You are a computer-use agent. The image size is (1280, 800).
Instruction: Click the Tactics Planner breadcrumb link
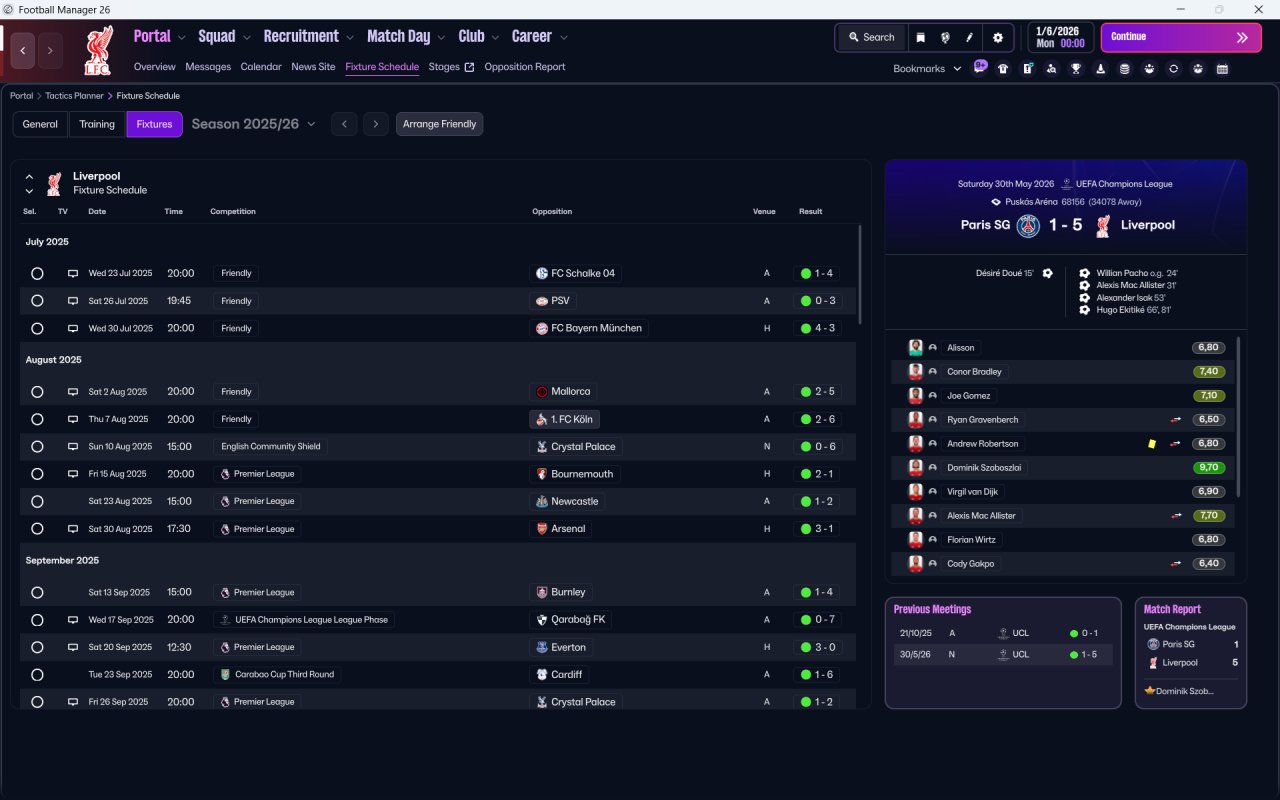(x=74, y=96)
